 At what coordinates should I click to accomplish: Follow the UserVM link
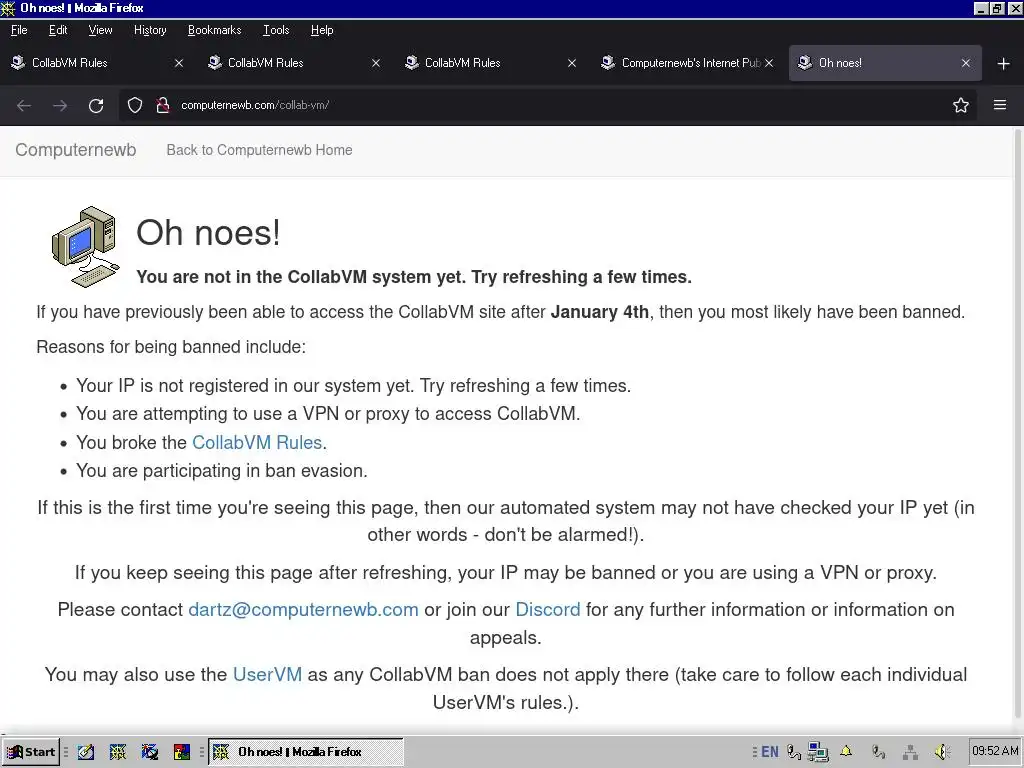(267, 675)
